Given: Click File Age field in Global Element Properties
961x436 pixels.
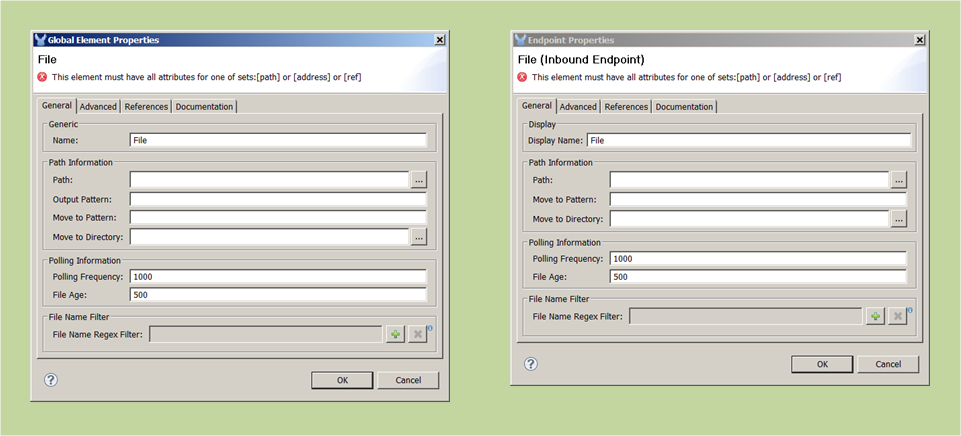Looking at the screenshot, I should [x=278, y=295].
